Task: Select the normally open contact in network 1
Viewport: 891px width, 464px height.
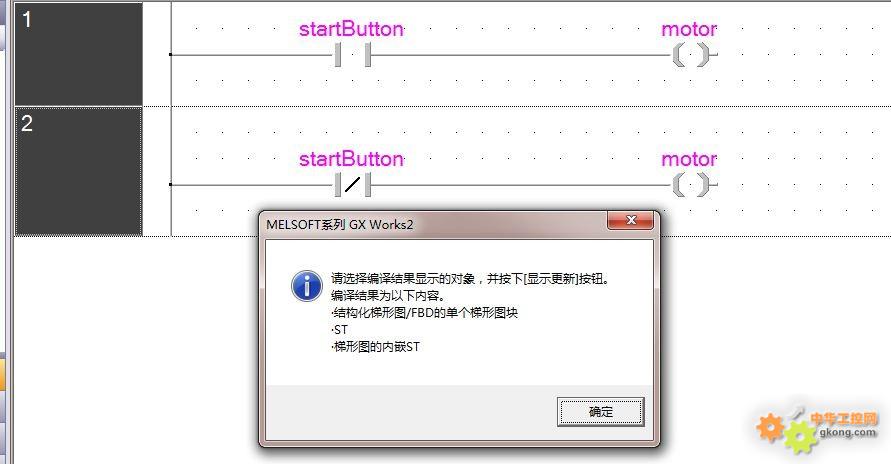Action: pos(352,55)
